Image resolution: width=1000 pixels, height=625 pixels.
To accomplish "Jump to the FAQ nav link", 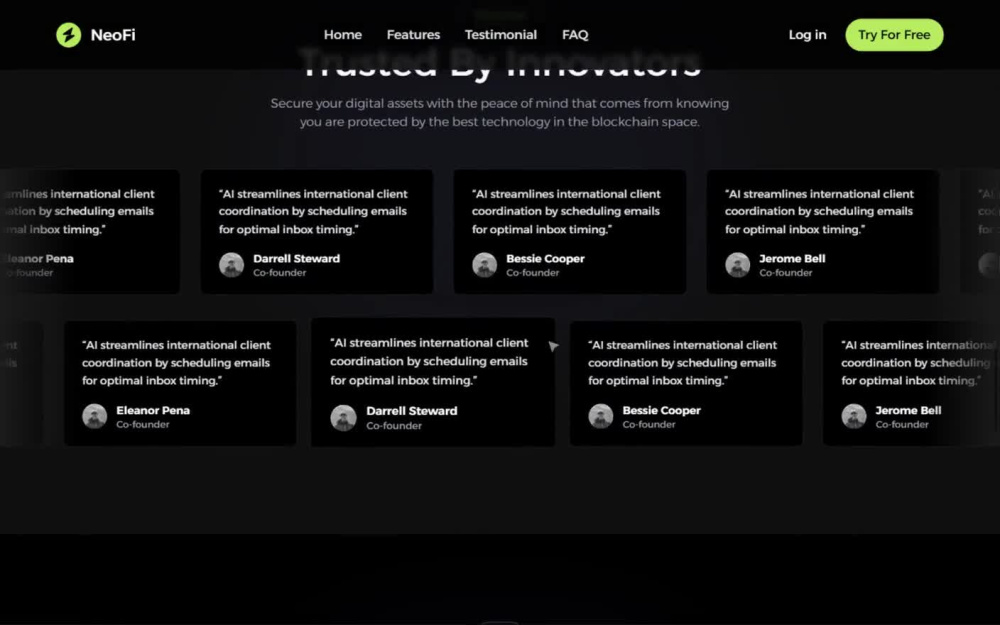I will pos(575,35).
